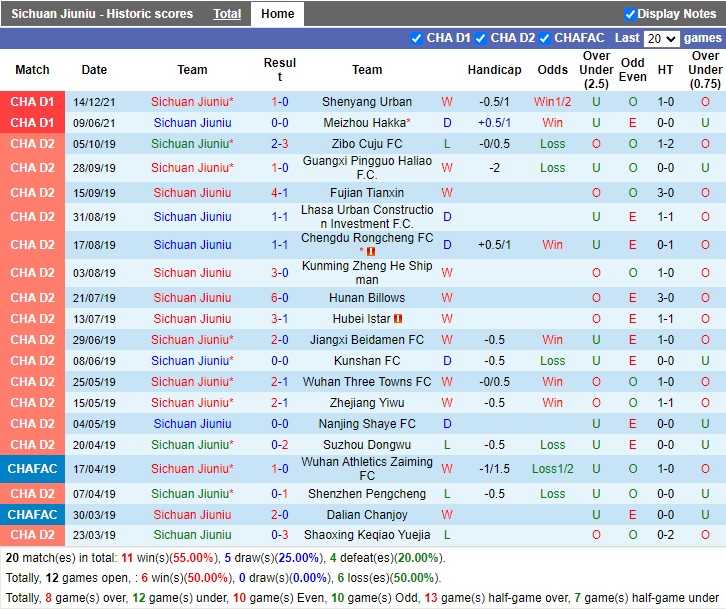The width and height of the screenshot is (726, 609).
Task: Open the Last 20 games dropdown
Action: coord(661,38)
